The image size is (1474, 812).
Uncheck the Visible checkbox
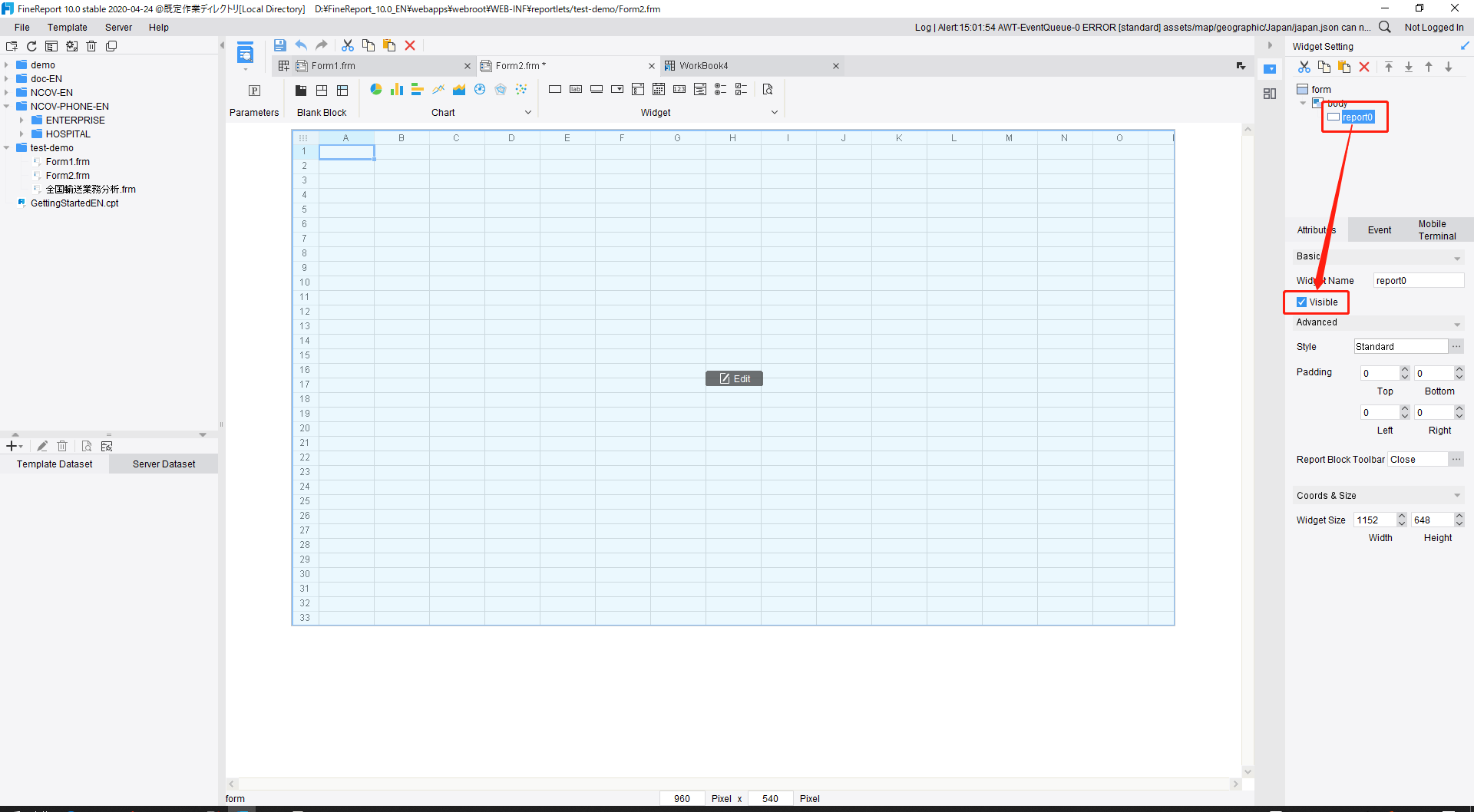tap(1301, 302)
